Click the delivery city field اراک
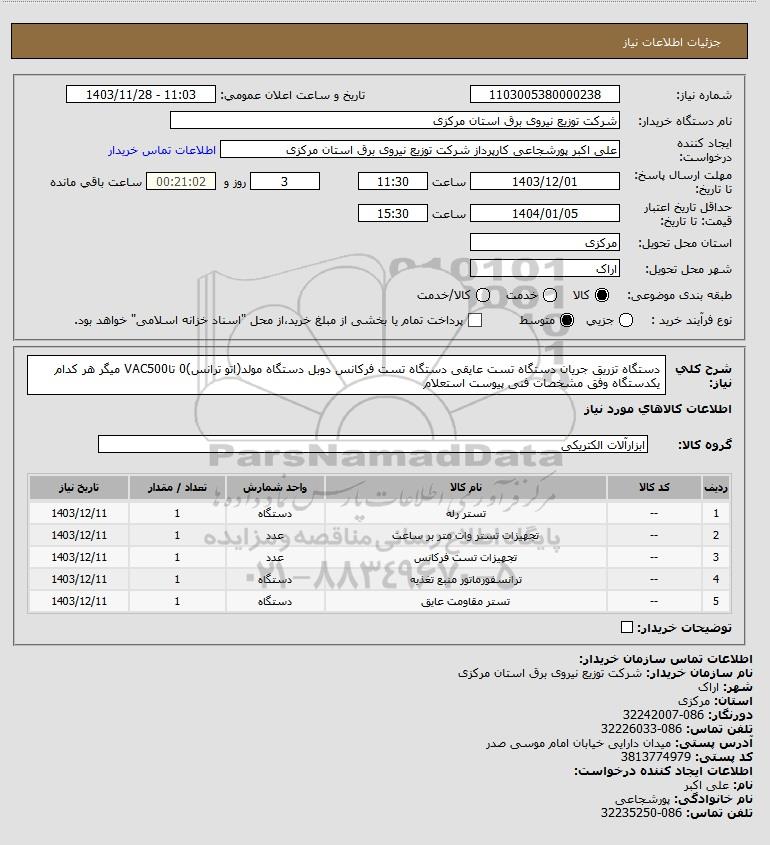 tap(545, 268)
